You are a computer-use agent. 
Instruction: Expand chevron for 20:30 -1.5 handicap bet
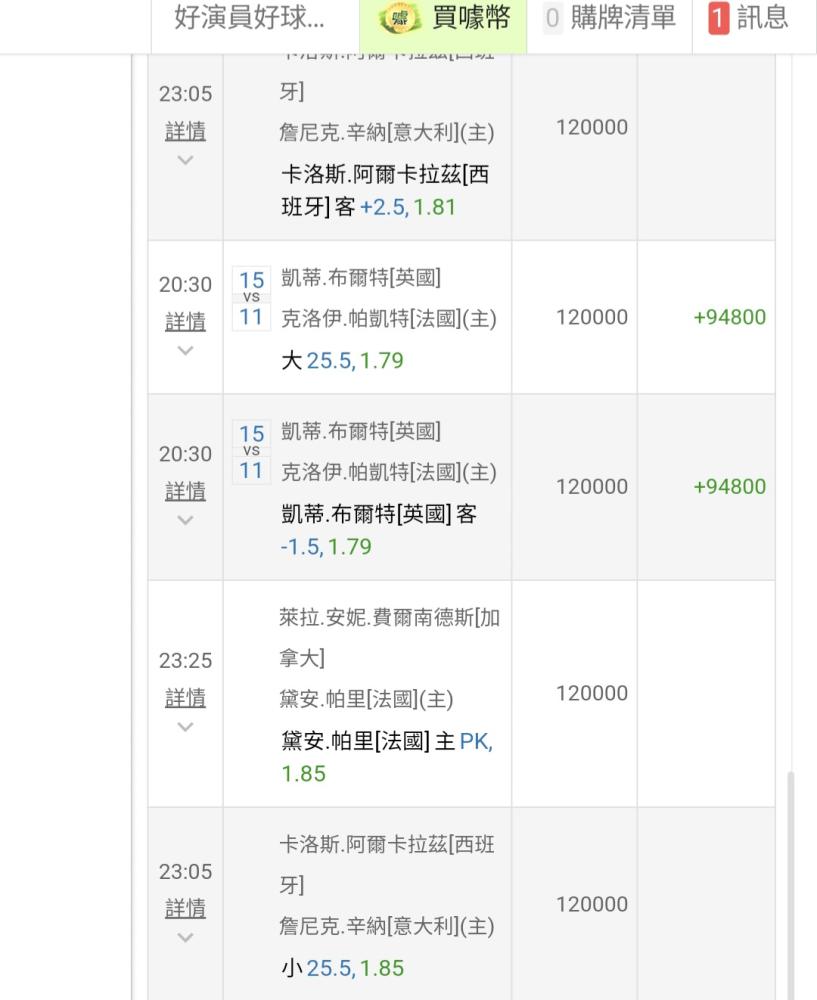pos(186,520)
